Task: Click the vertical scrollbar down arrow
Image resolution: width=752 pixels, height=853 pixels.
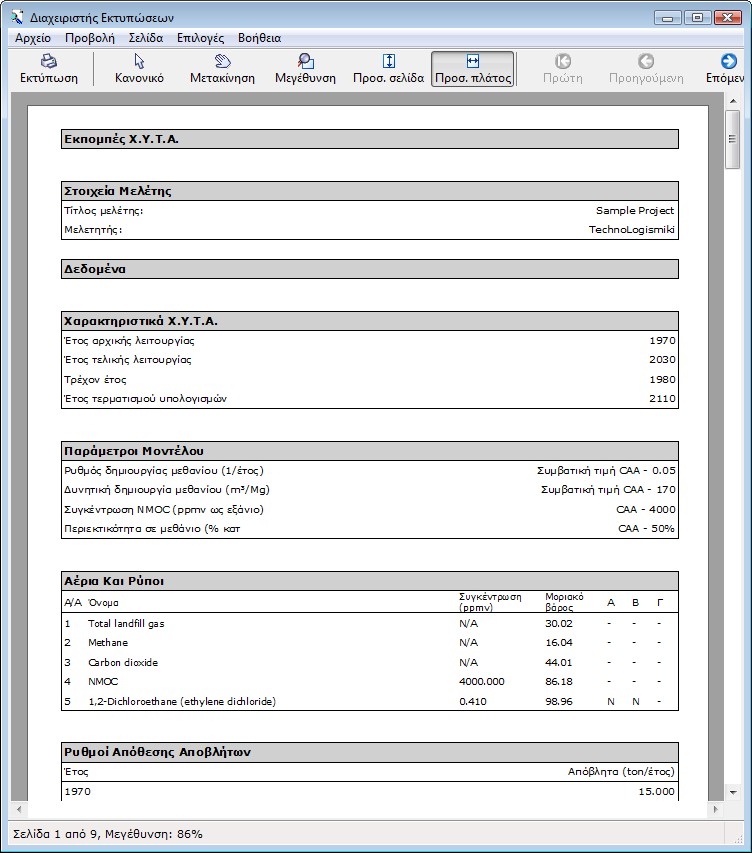Action: pos(733,793)
